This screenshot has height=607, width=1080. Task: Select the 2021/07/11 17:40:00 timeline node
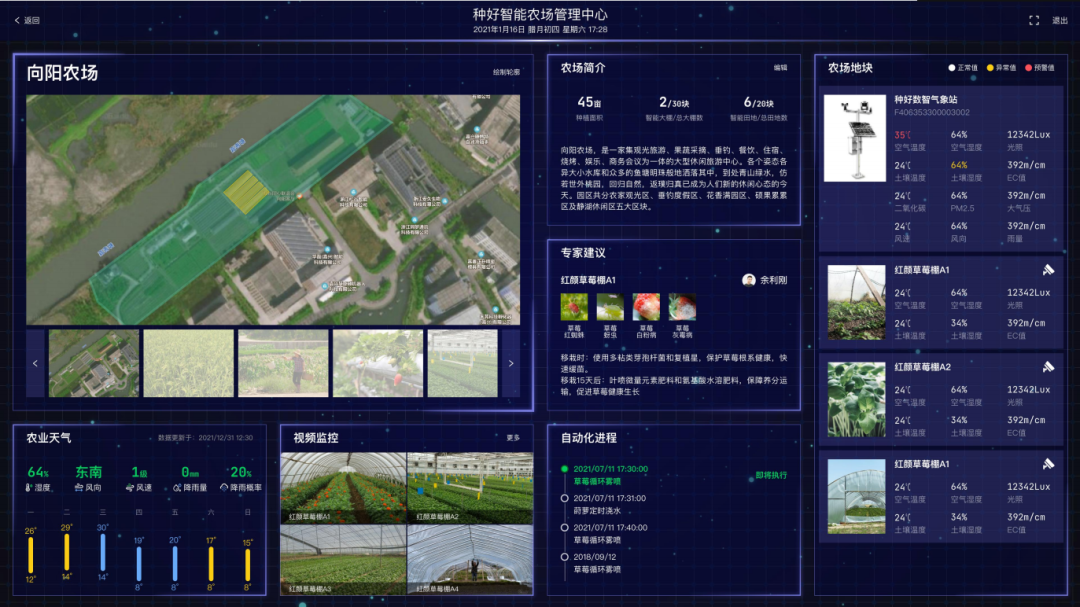point(565,528)
